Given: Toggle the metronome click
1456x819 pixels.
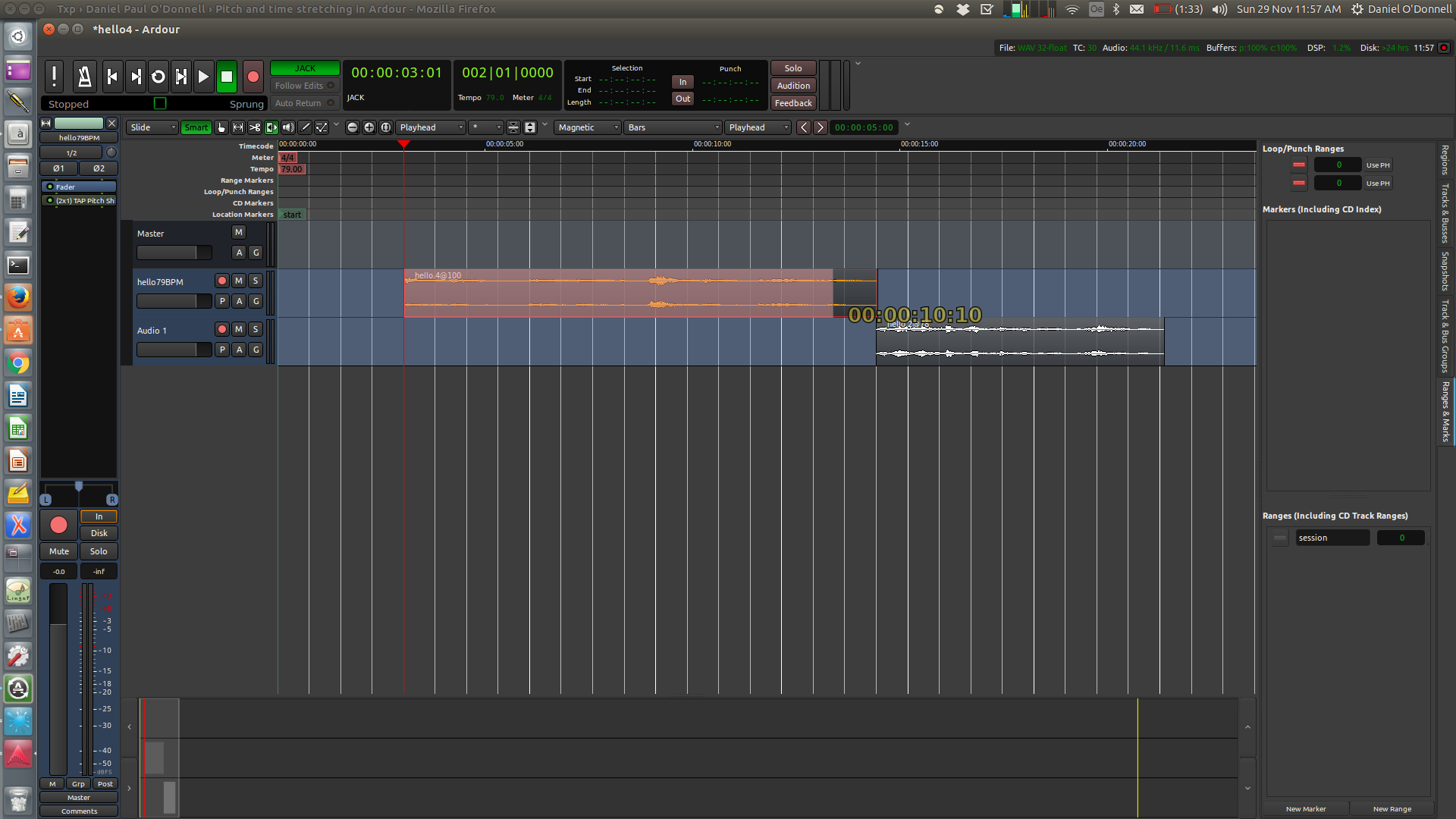Looking at the screenshot, I should click(85, 76).
